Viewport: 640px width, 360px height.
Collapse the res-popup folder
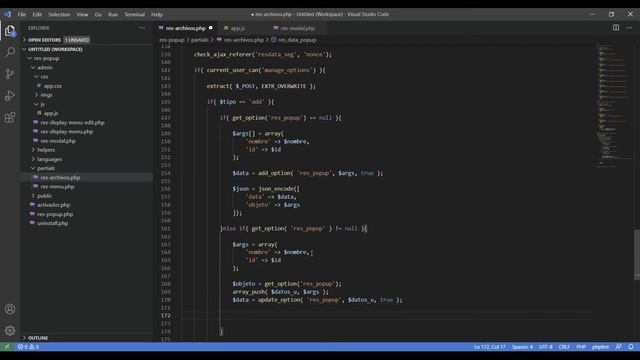point(47,58)
